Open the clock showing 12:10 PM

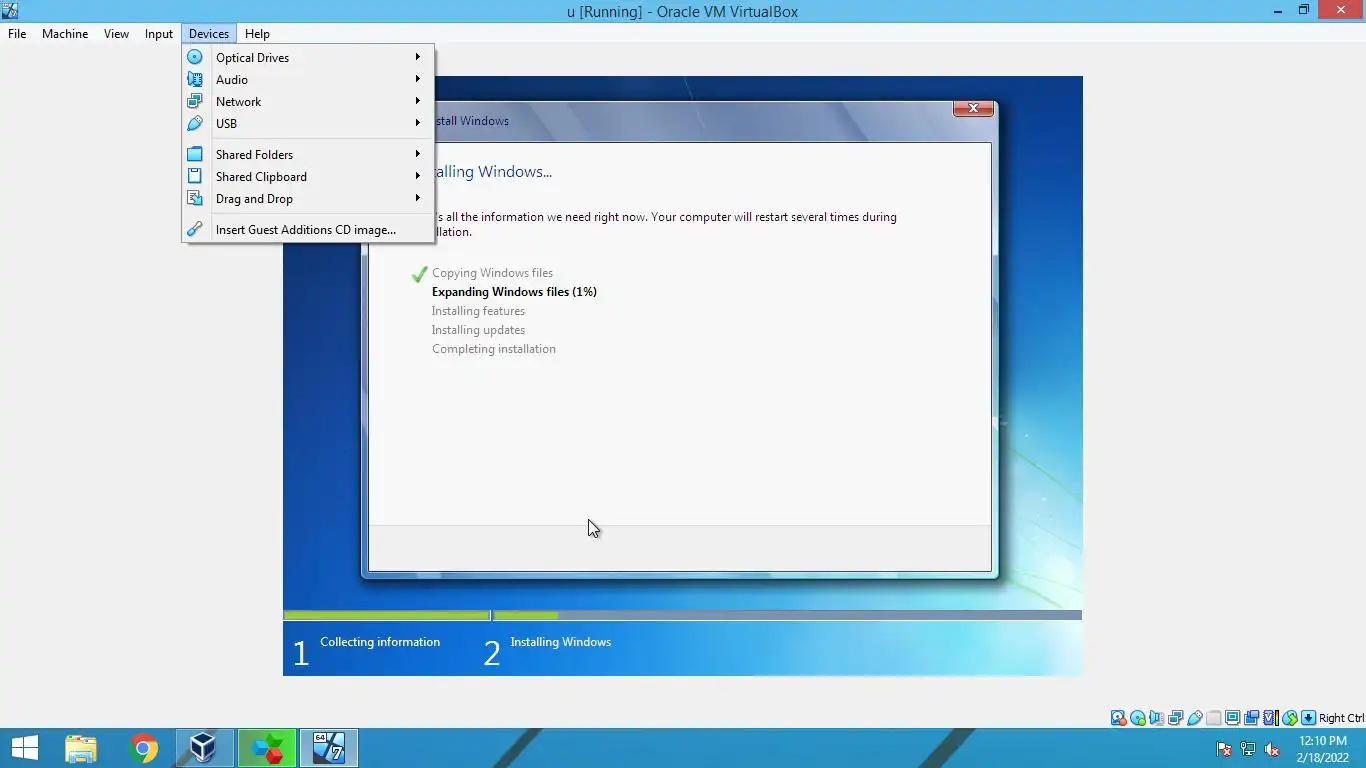[x=1323, y=741]
